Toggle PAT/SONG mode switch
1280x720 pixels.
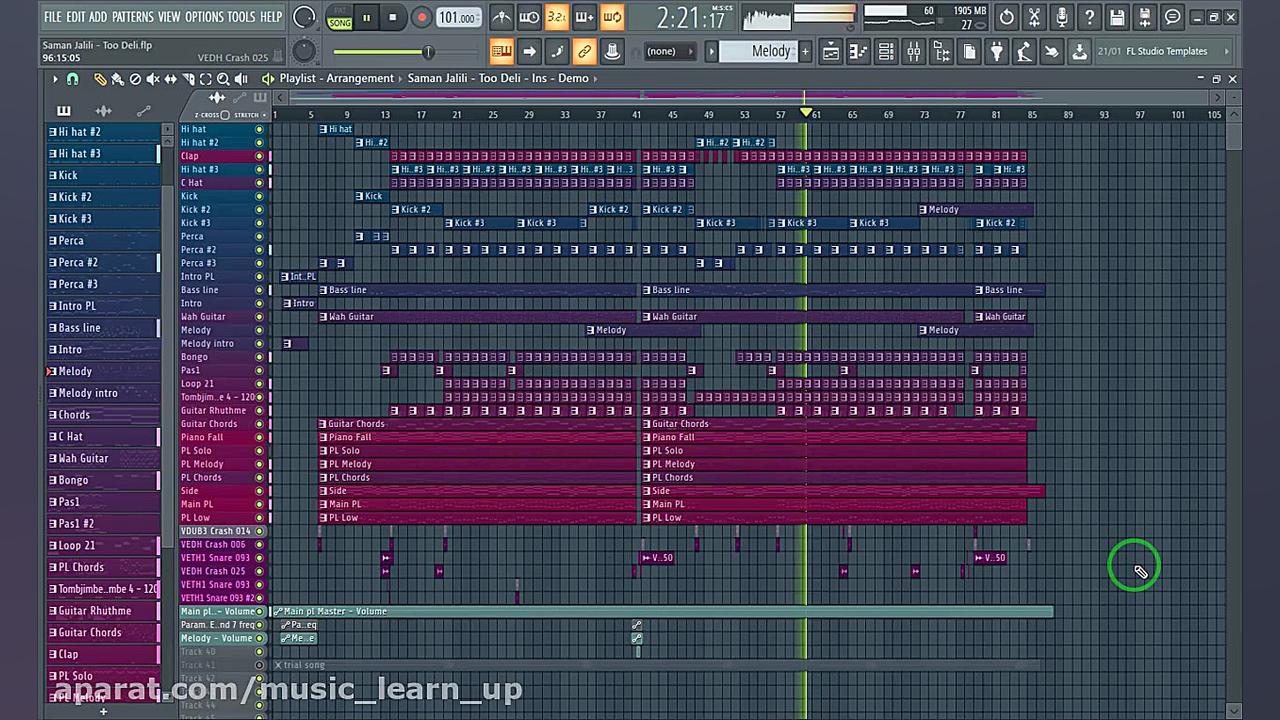(339, 17)
